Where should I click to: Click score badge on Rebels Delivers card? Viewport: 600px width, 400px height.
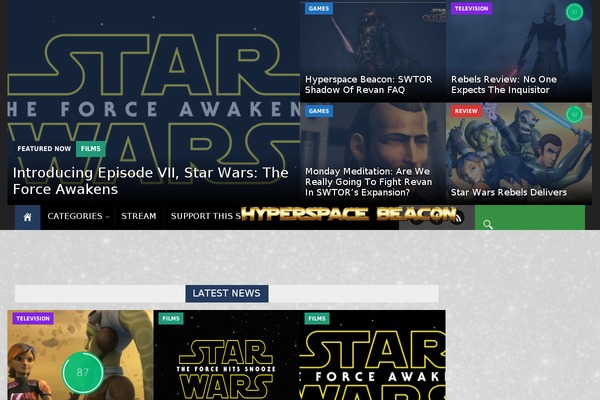coord(574,114)
